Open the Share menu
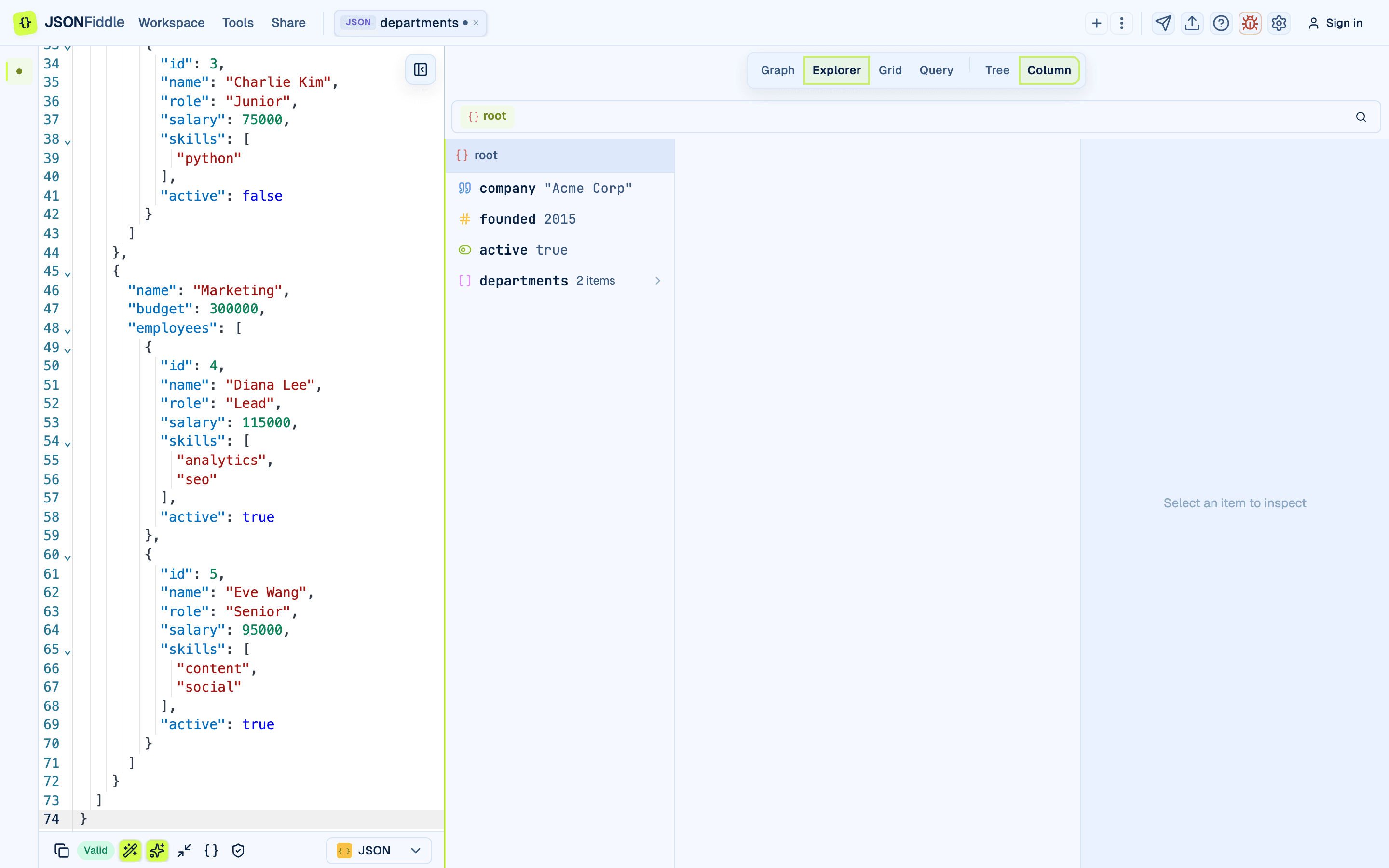The image size is (1389, 868). [x=288, y=23]
